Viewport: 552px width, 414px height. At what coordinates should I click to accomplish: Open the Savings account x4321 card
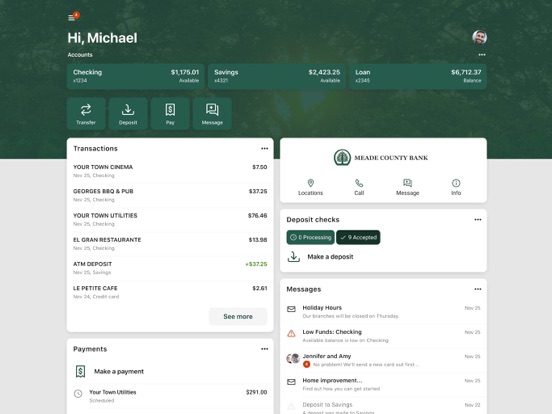click(x=277, y=76)
